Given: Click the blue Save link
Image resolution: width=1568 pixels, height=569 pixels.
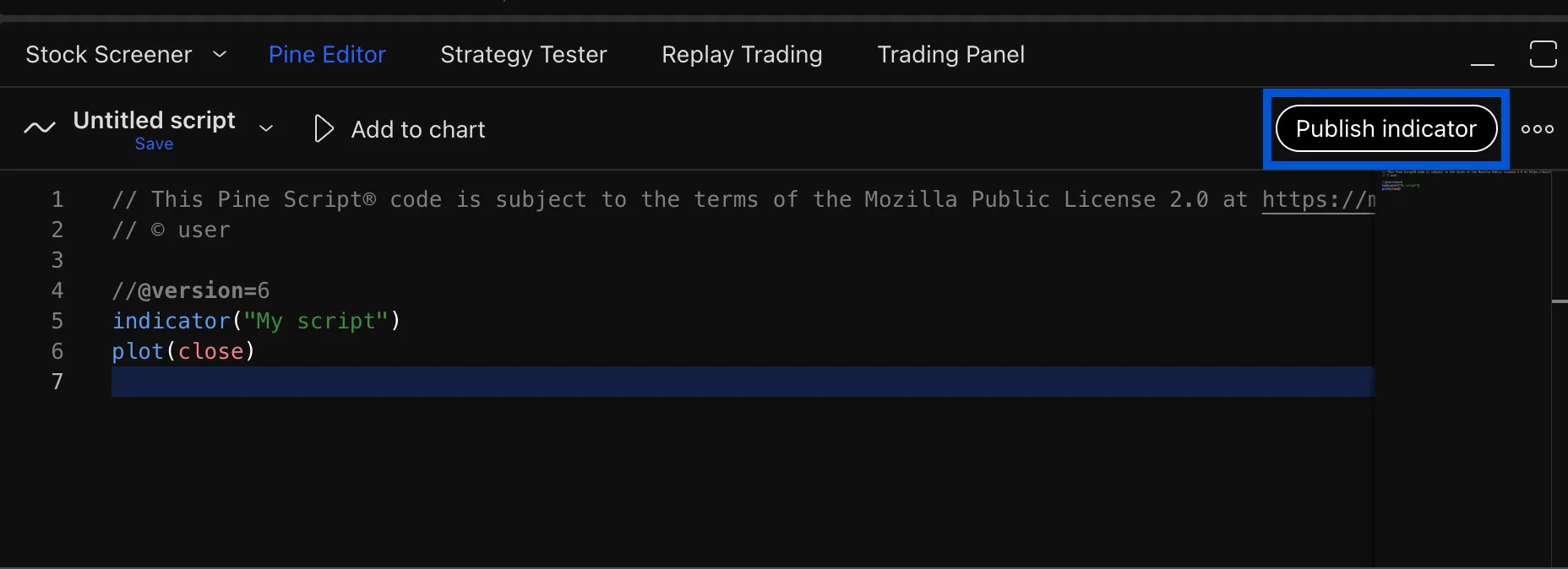Looking at the screenshot, I should pos(154,144).
